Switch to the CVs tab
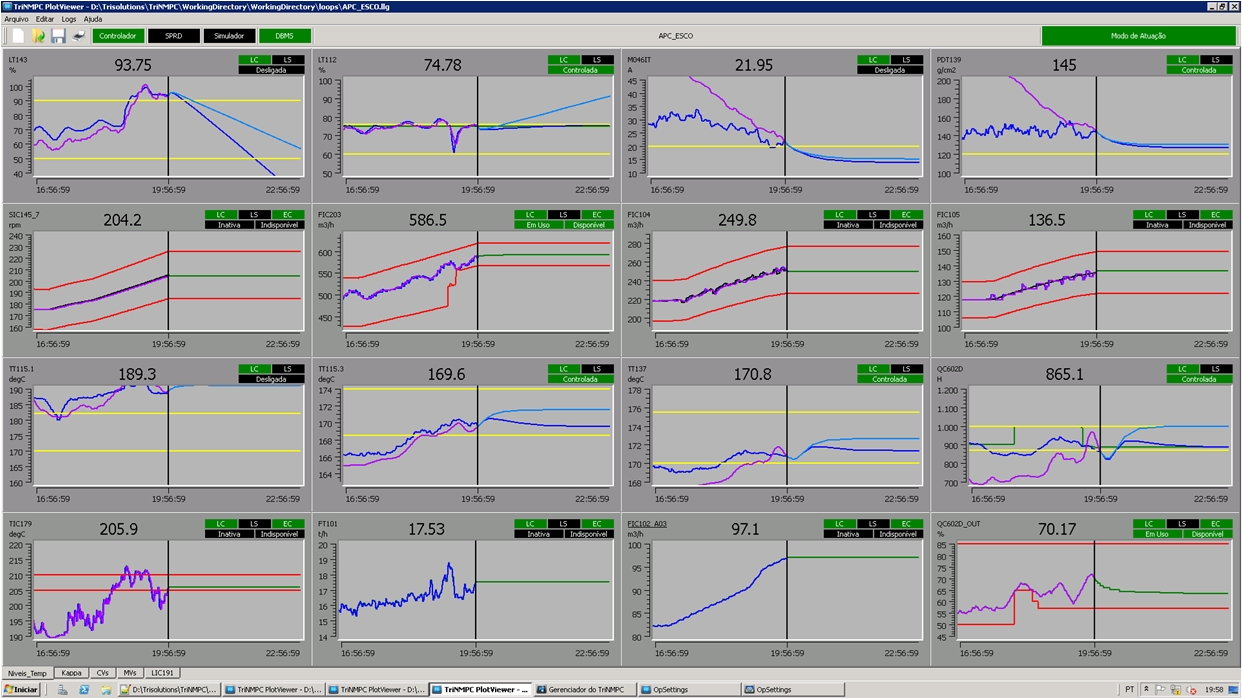 [x=103, y=673]
